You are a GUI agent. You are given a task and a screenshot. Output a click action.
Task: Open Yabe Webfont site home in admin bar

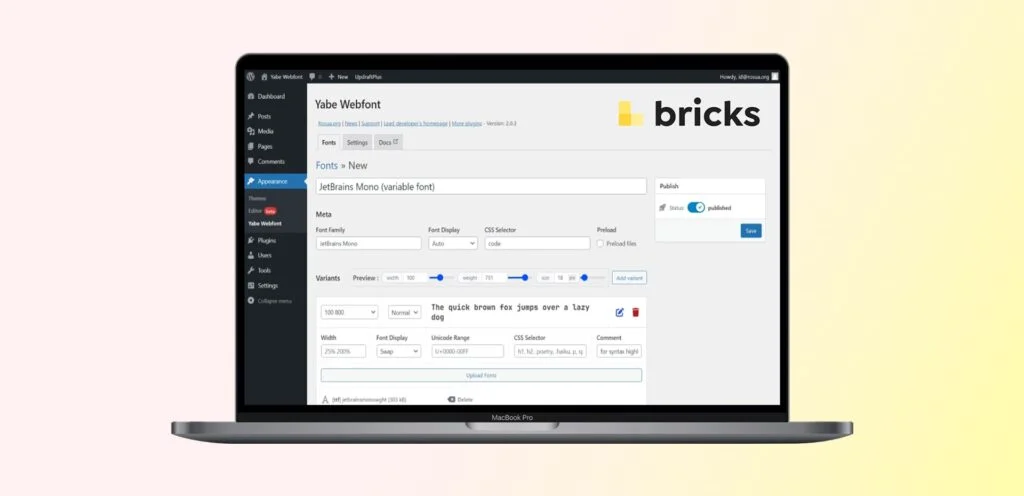coord(282,77)
